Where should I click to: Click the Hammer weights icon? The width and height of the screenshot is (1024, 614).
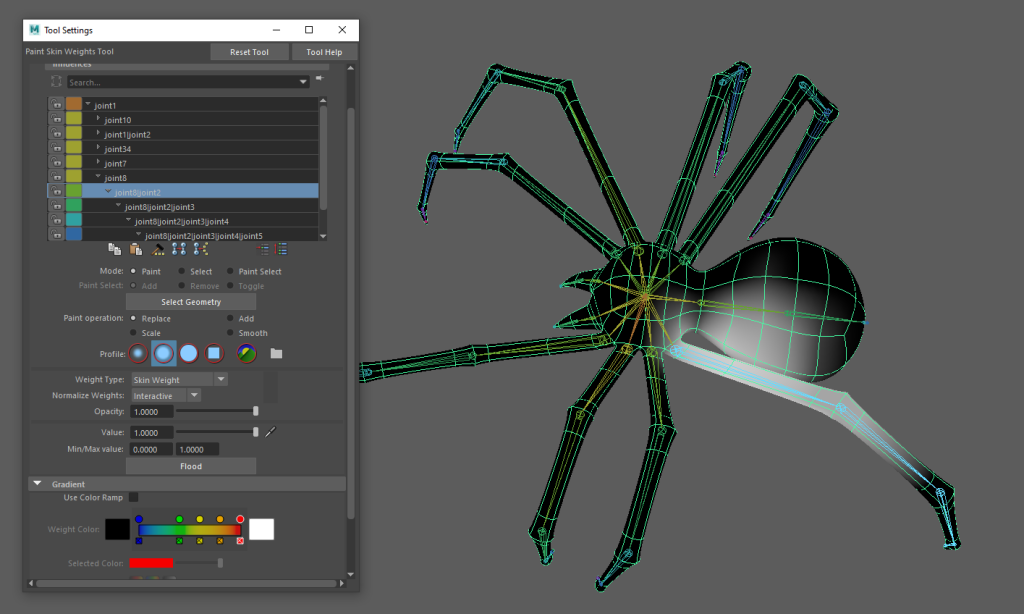click(x=157, y=249)
